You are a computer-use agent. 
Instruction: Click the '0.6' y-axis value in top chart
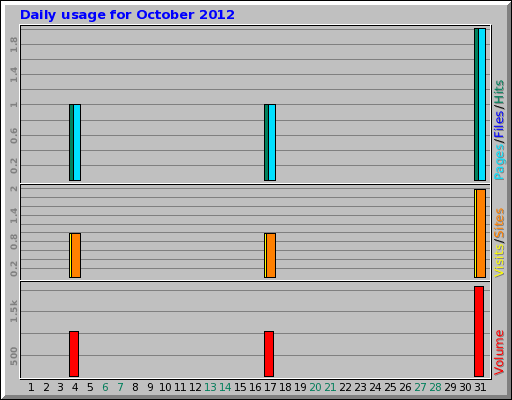pos(14,136)
